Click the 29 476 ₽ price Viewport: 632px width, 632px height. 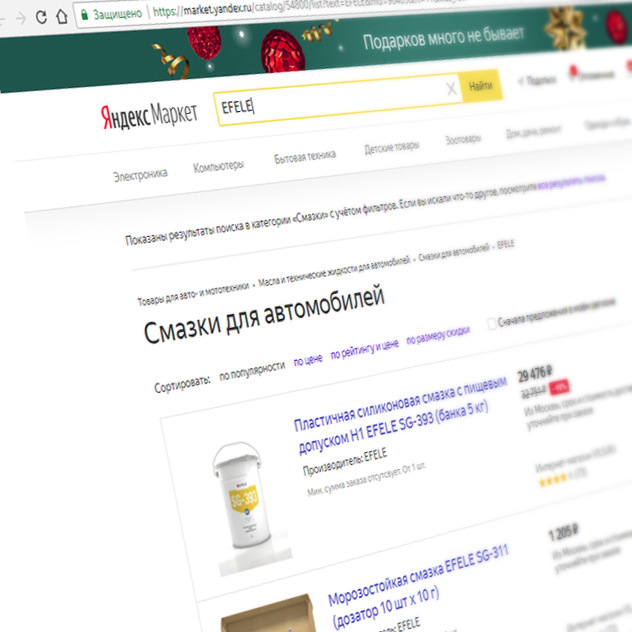[534, 374]
